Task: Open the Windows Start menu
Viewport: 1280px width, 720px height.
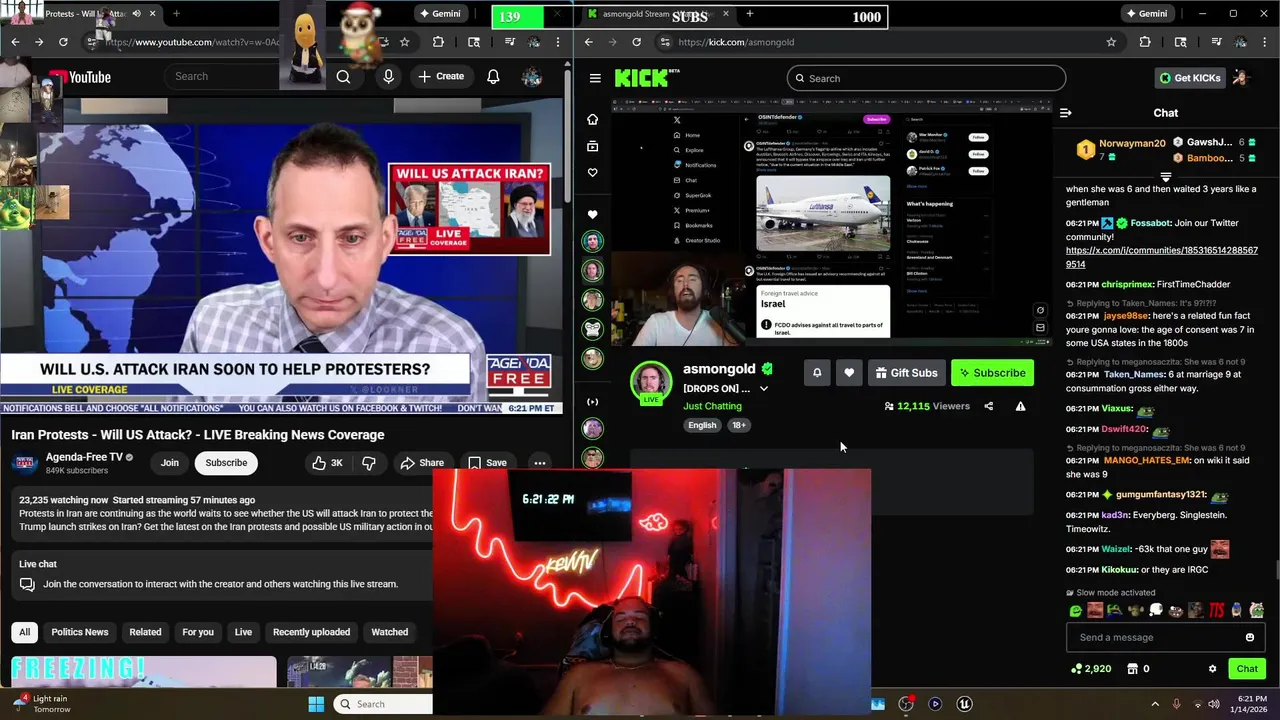Action: click(316, 704)
